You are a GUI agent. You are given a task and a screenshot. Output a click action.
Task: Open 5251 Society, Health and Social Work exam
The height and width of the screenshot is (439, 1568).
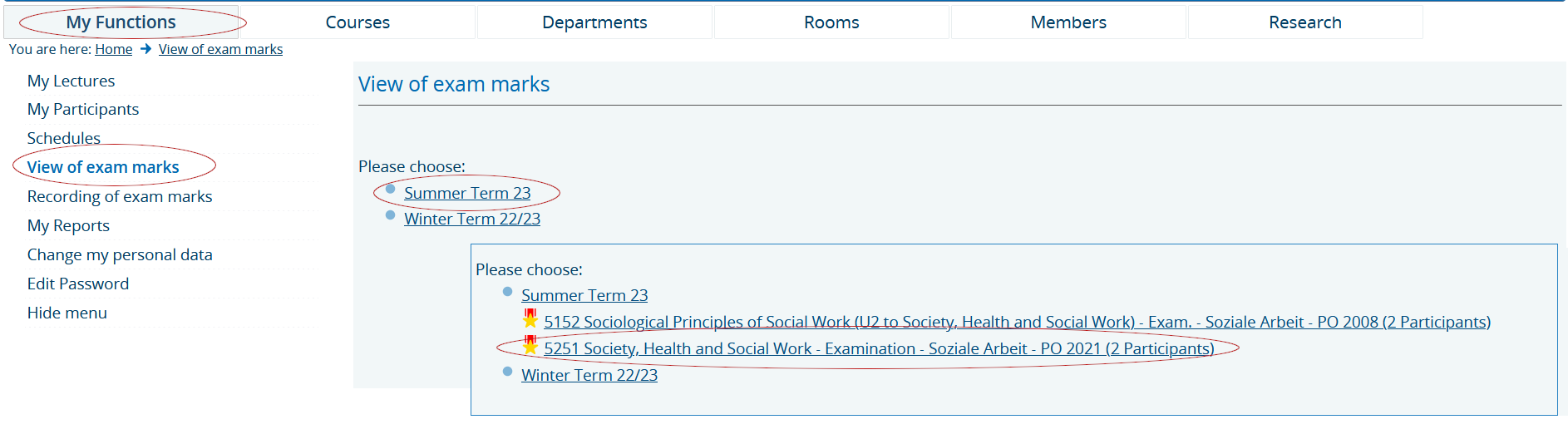coord(879,348)
